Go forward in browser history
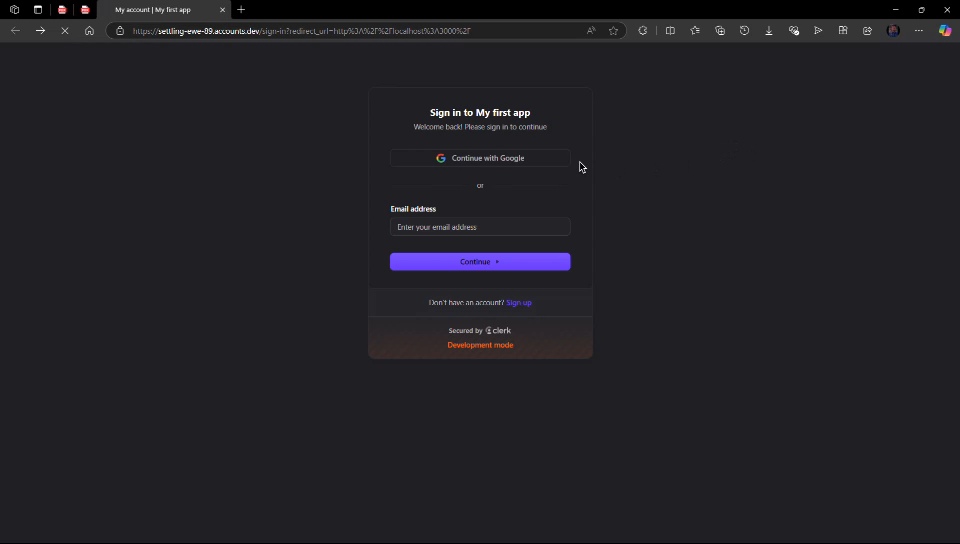Image resolution: width=960 pixels, height=544 pixels. point(40,31)
